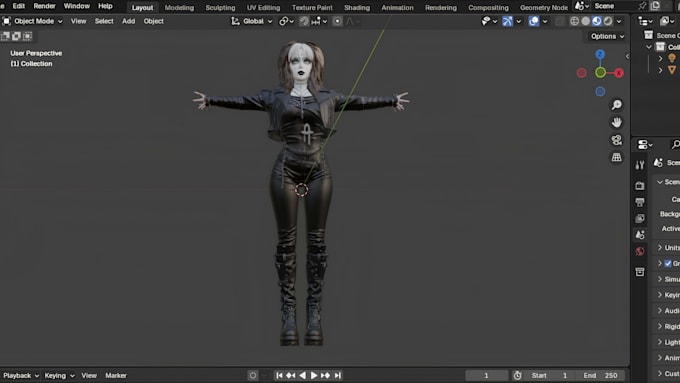Open the Object Mode dropdown
The width and height of the screenshot is (680, 383).
33,21
